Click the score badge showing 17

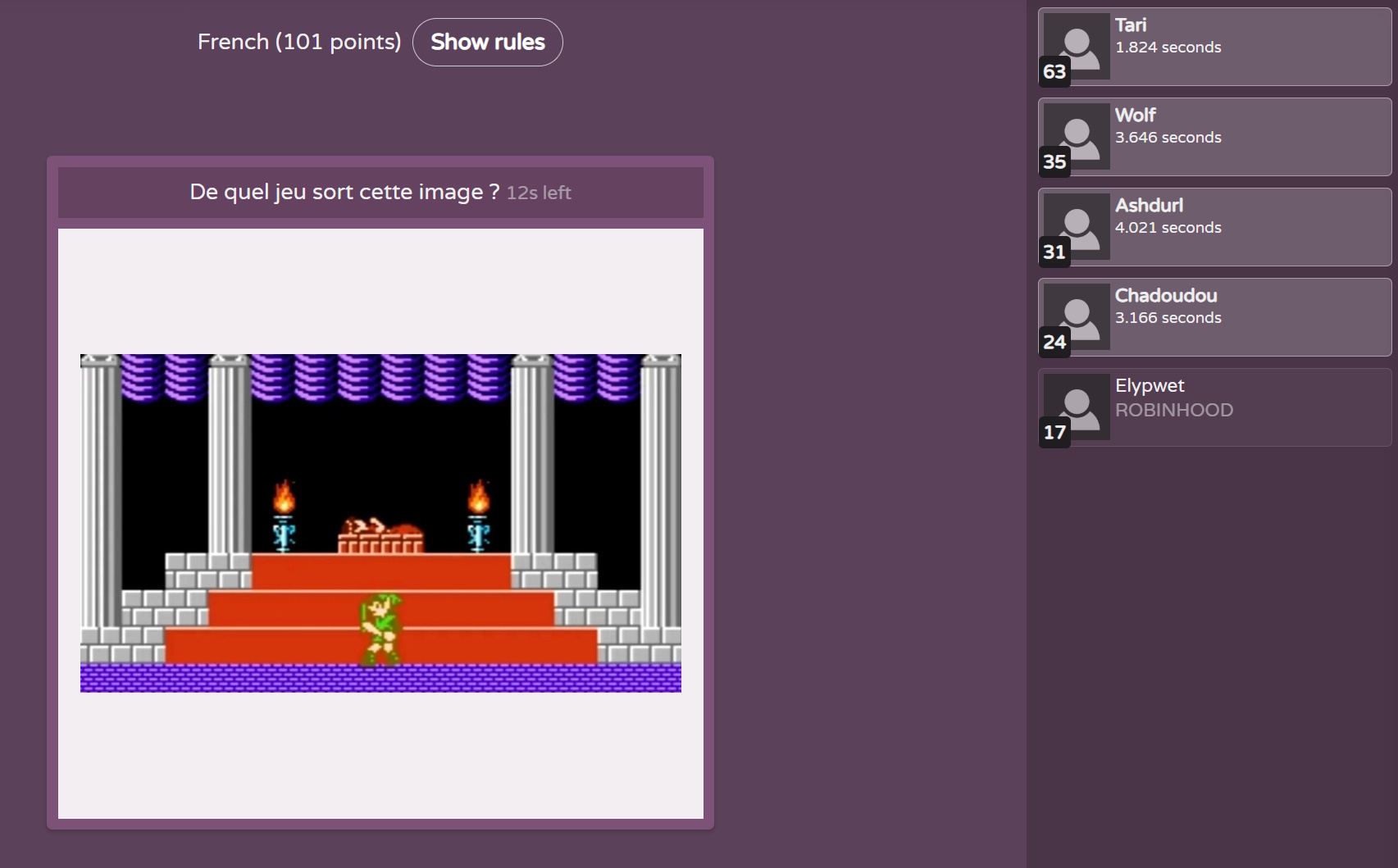coord(1054,433)
